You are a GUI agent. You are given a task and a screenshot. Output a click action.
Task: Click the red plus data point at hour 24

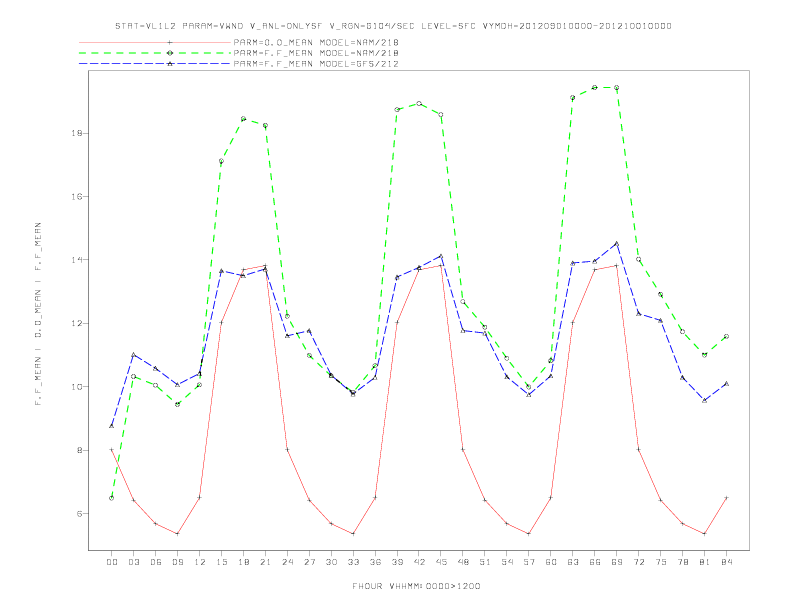tap(287, 449)
